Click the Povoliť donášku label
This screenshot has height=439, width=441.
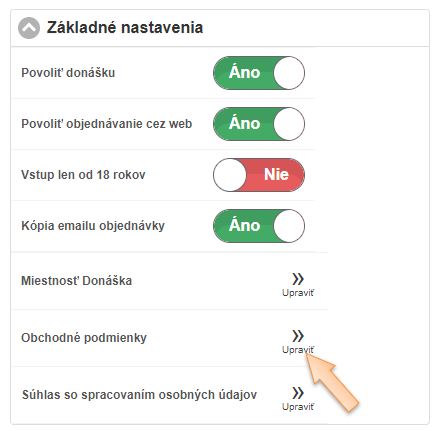tap(68, 73)
